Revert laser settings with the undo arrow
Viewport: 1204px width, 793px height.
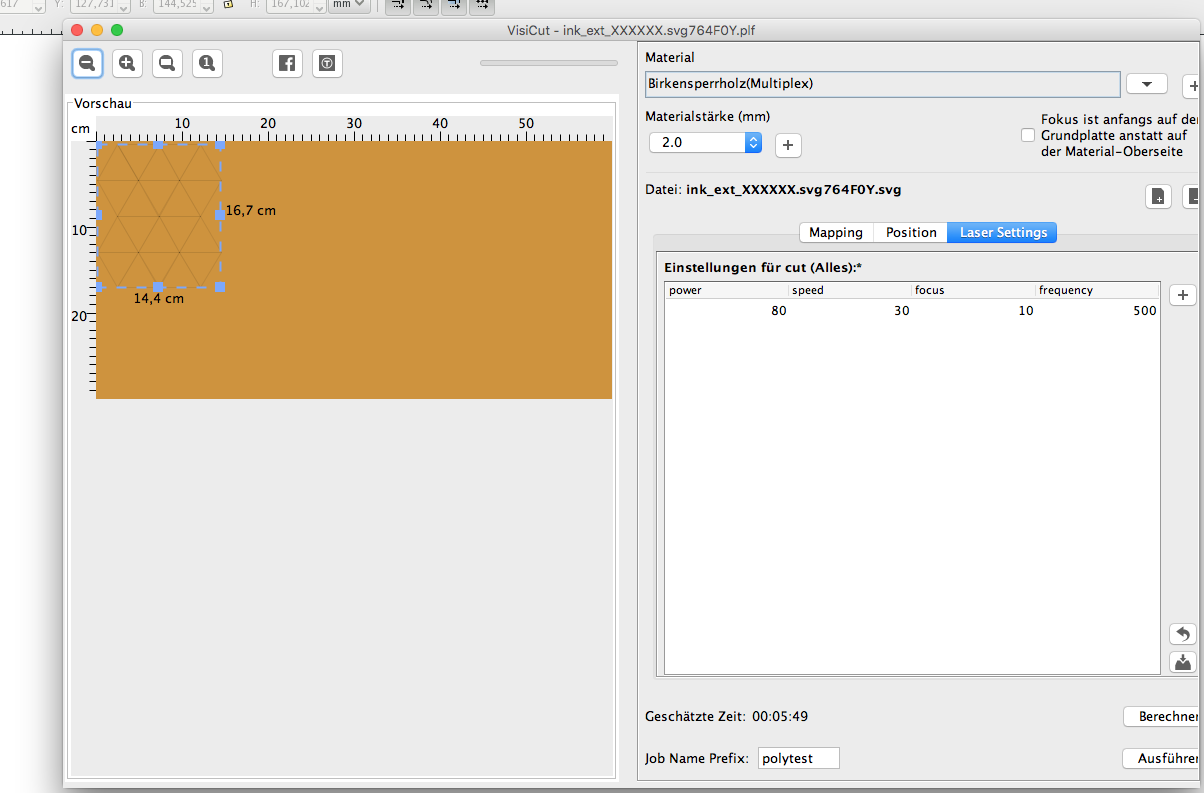(1183, 634)
